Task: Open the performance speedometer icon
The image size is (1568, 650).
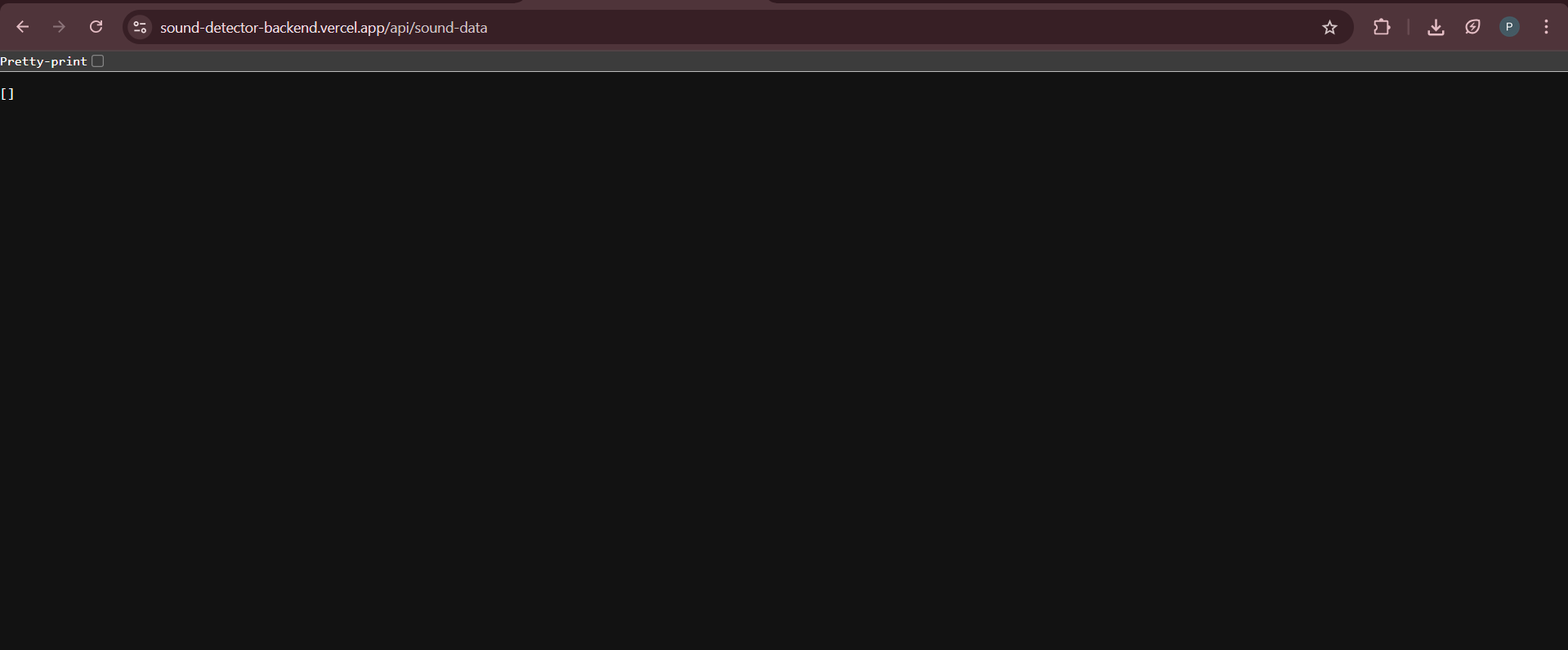Action: tap(1472, 27)
